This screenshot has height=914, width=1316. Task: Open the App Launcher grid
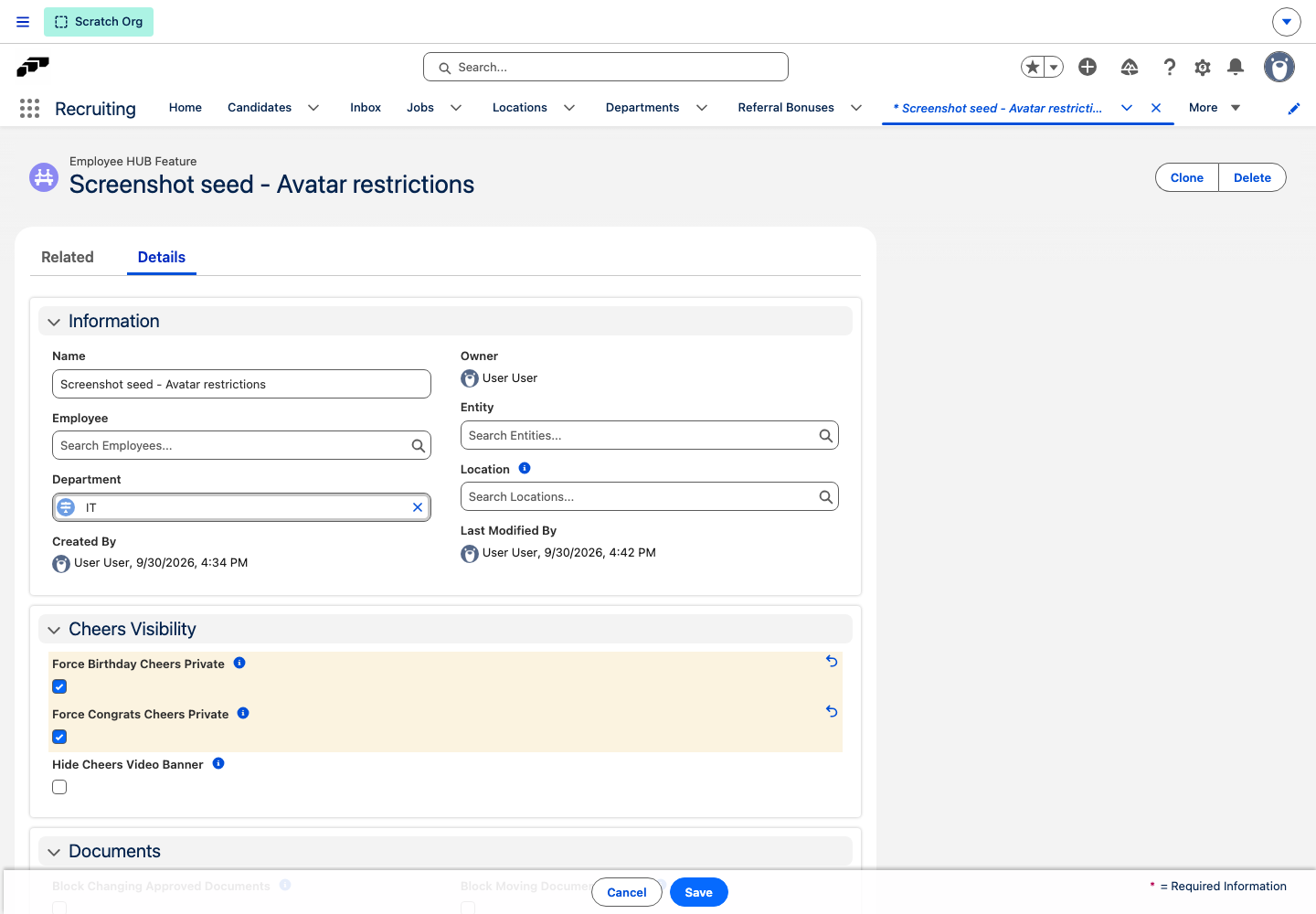click(x=29, y=109)
